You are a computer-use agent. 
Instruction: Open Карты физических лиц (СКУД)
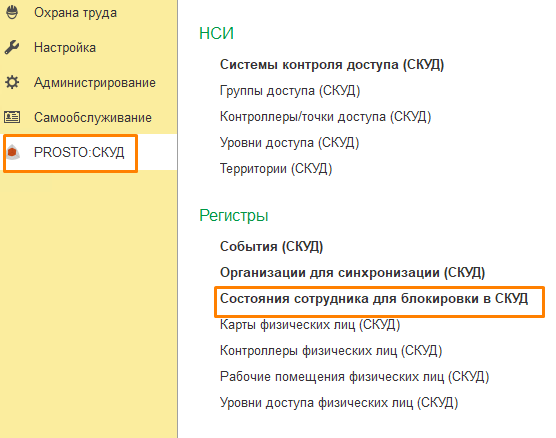[310, 325]
